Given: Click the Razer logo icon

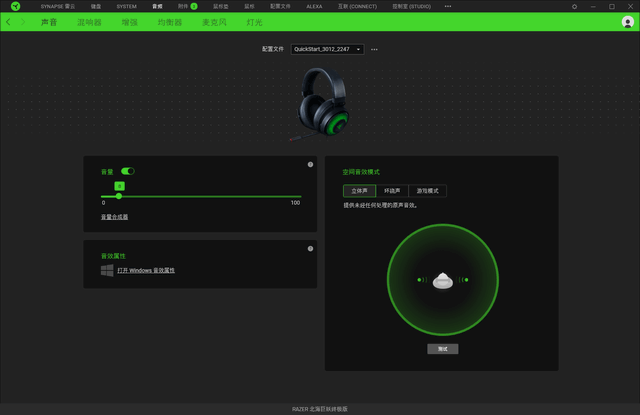Looking at the screenshot, I should point(16,6).
